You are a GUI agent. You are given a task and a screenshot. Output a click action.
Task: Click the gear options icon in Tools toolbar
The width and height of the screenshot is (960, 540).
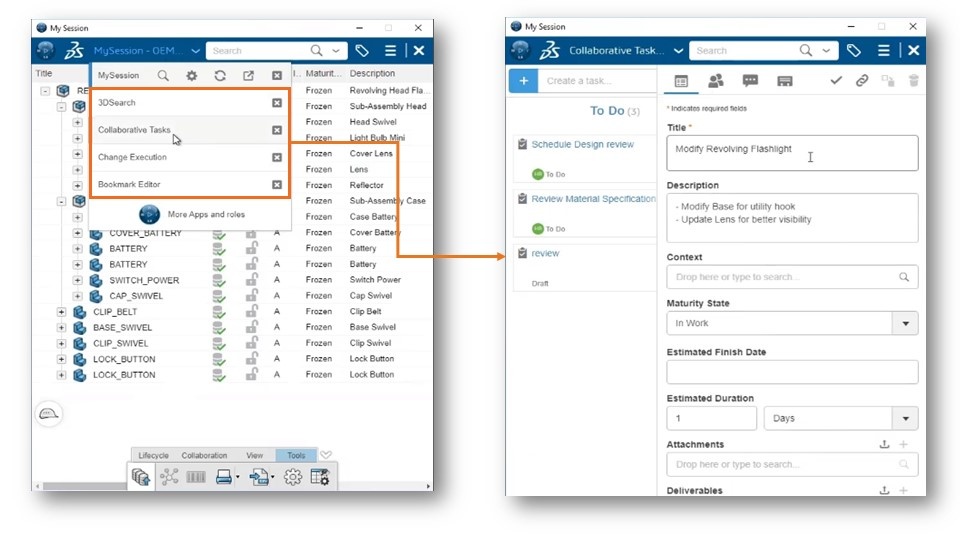point(293,476)
